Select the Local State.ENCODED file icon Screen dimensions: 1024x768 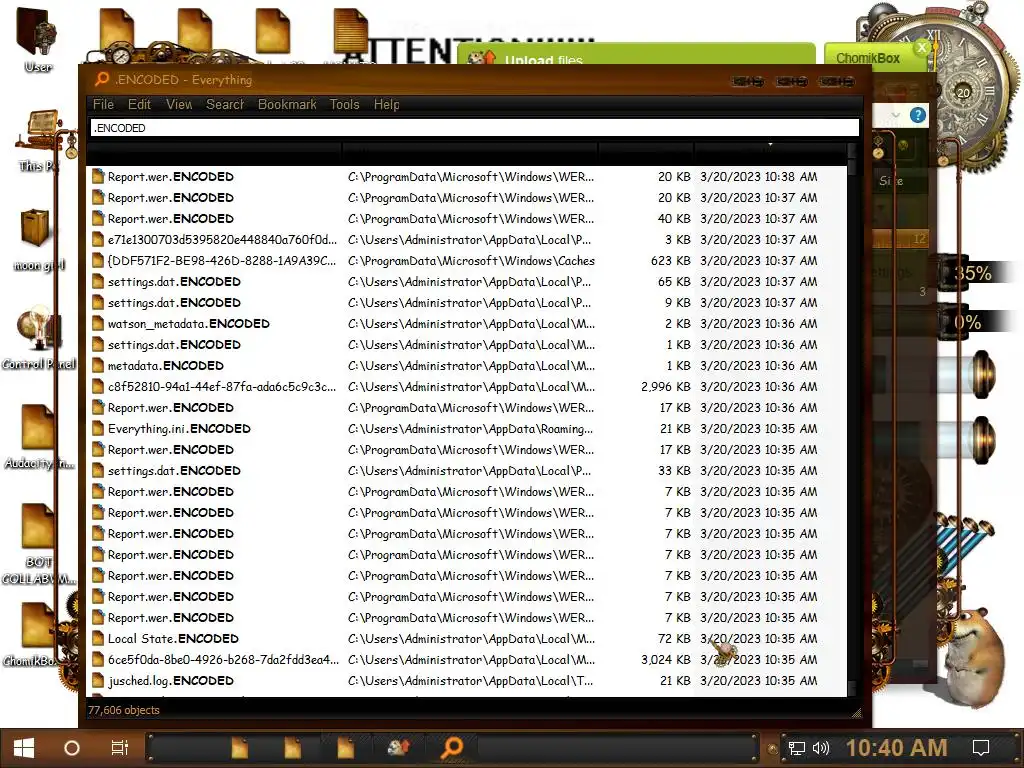click(98, 639)
